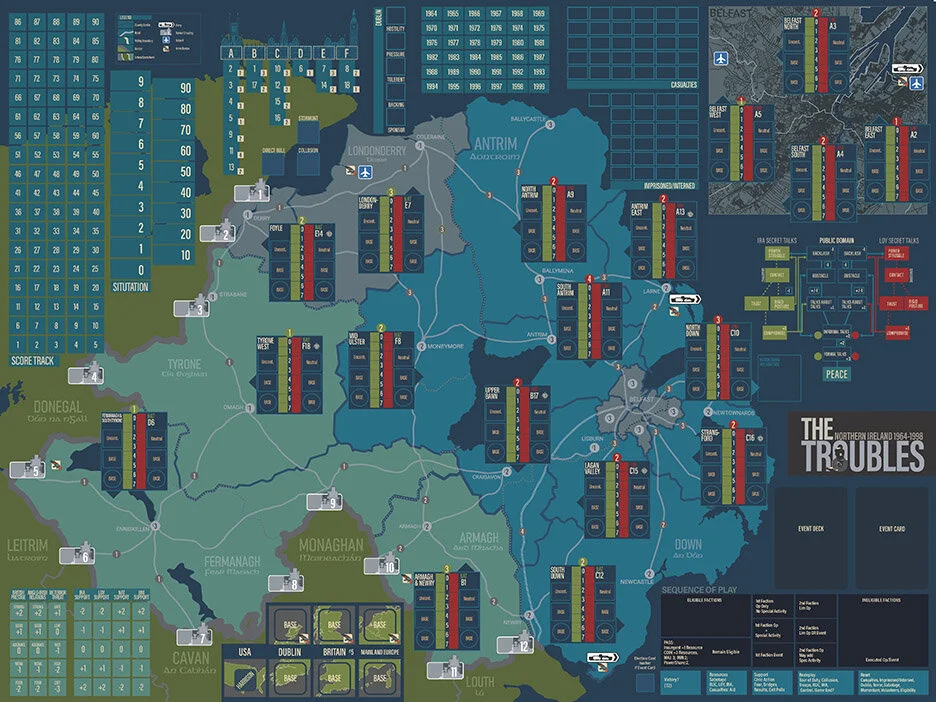Click the Belfast North A3 panel
936x702 pixels.
coord(816,55)
